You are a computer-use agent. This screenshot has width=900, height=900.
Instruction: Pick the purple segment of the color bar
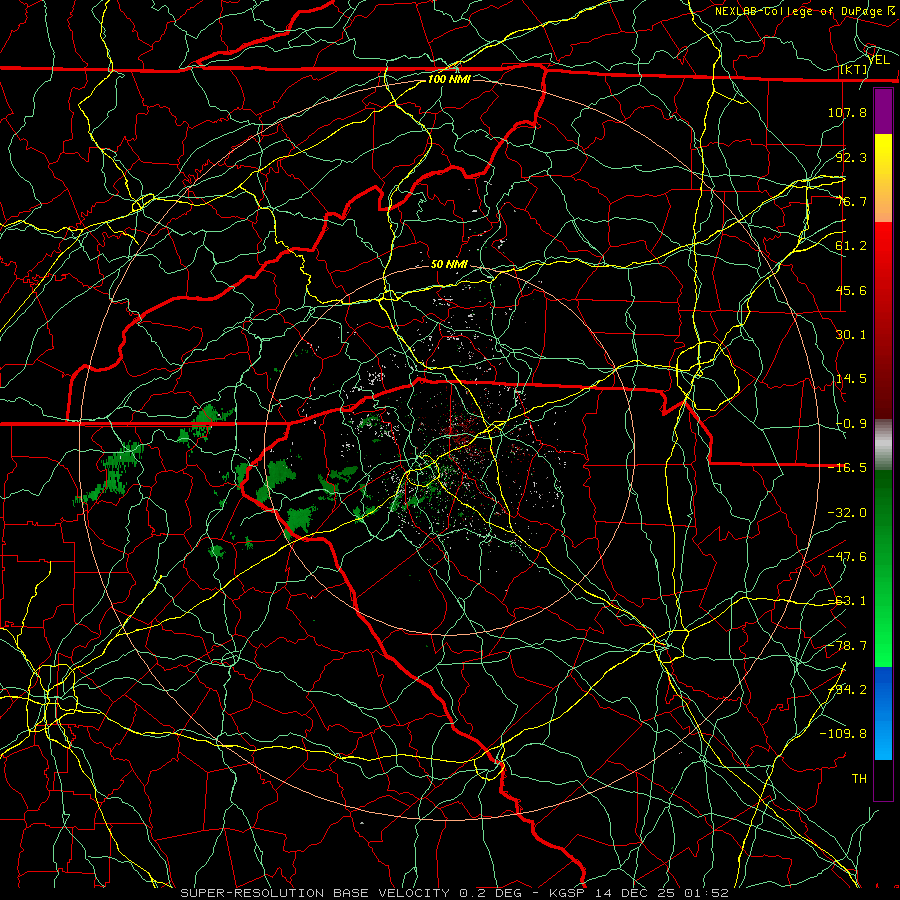click(883, 112)
